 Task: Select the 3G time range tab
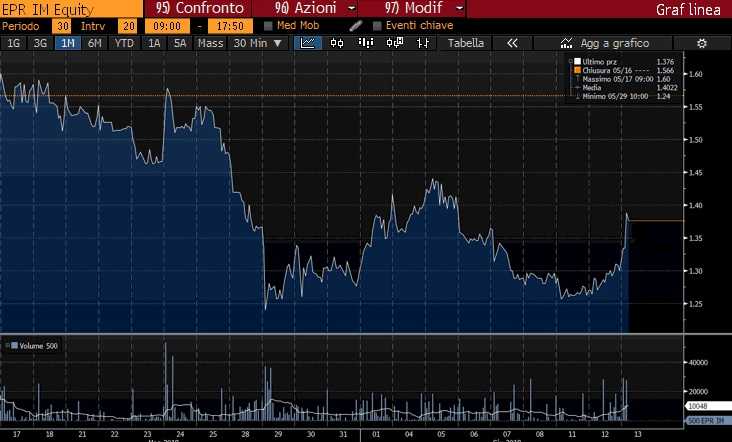pos(41,43)
